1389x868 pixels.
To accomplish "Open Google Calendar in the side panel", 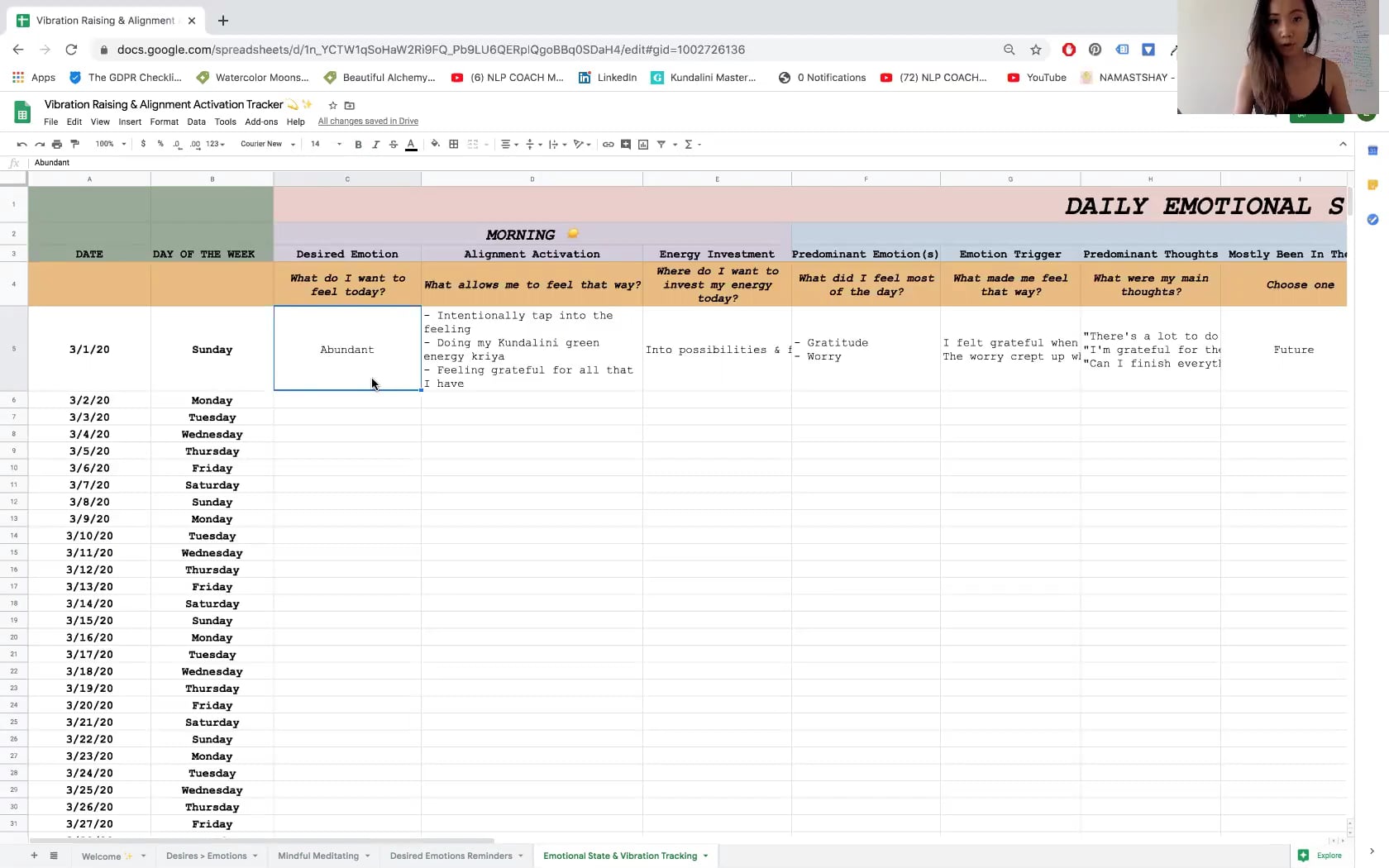I will pos(1373,150).
